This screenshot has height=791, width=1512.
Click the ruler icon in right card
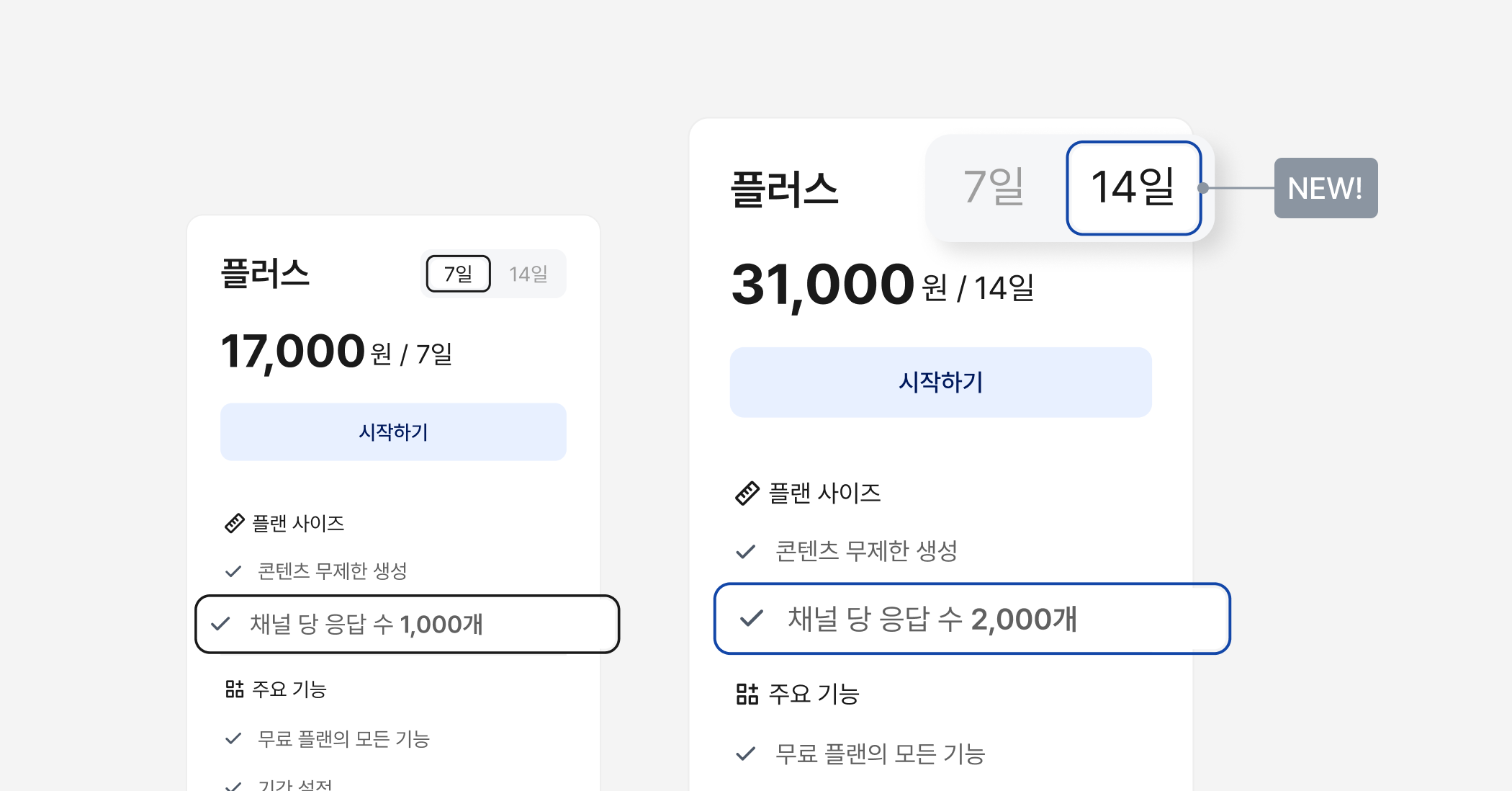pos(747,493)
